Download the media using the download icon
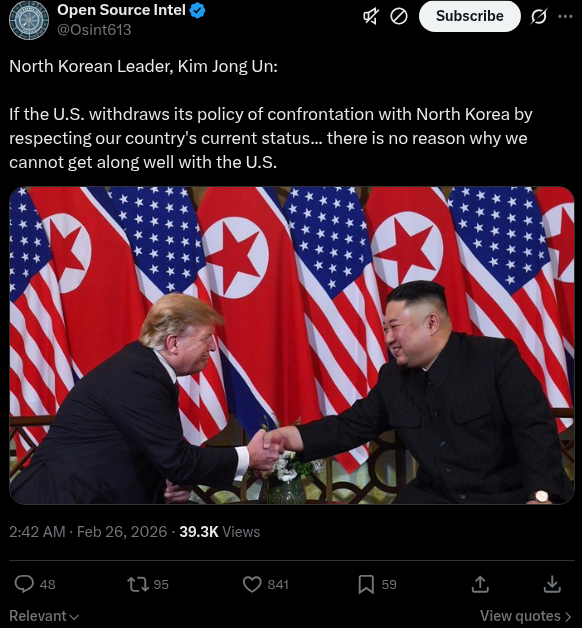 552,584
